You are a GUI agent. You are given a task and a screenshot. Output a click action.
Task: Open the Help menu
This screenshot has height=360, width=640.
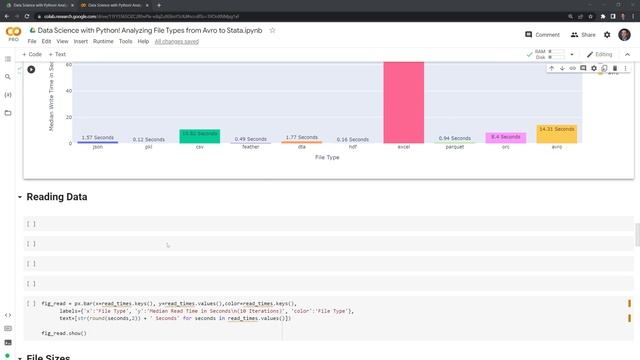coord(143,41)
